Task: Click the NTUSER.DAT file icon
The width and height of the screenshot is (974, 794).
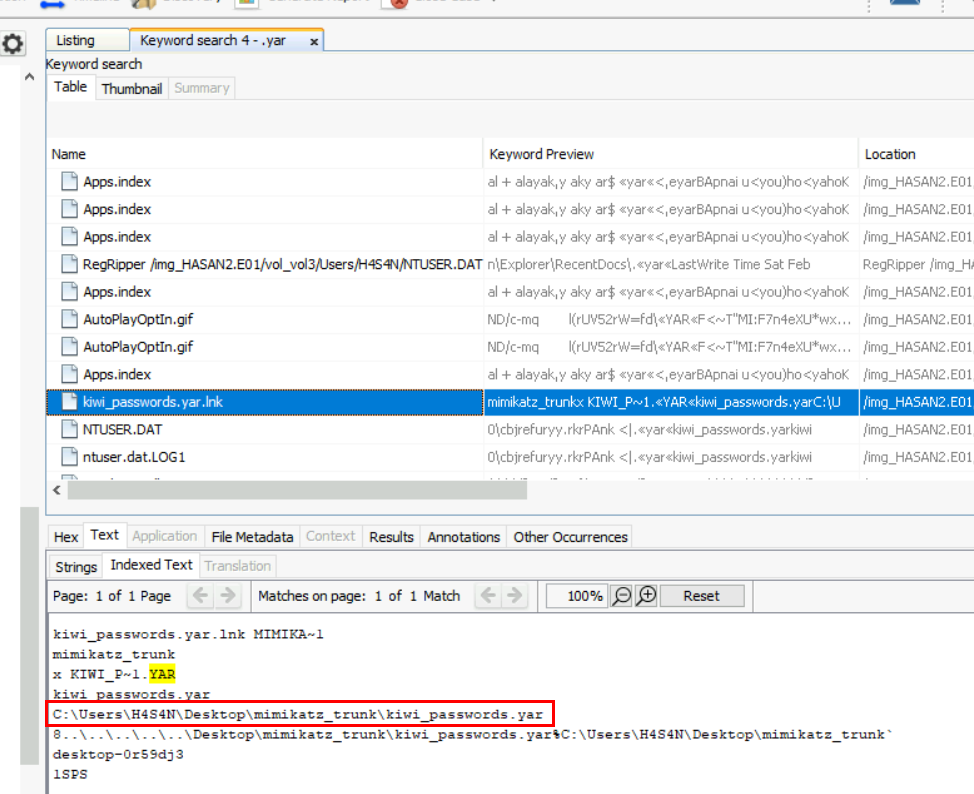Action: [68, 429]
